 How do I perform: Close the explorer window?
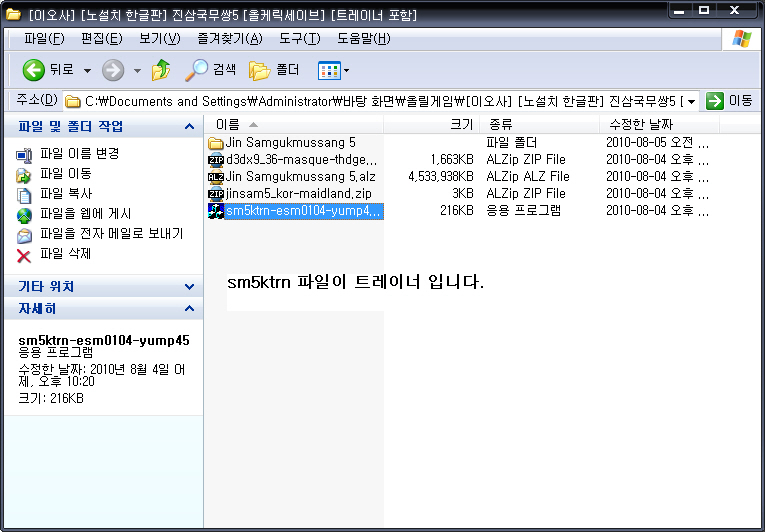tap(735, 11)
